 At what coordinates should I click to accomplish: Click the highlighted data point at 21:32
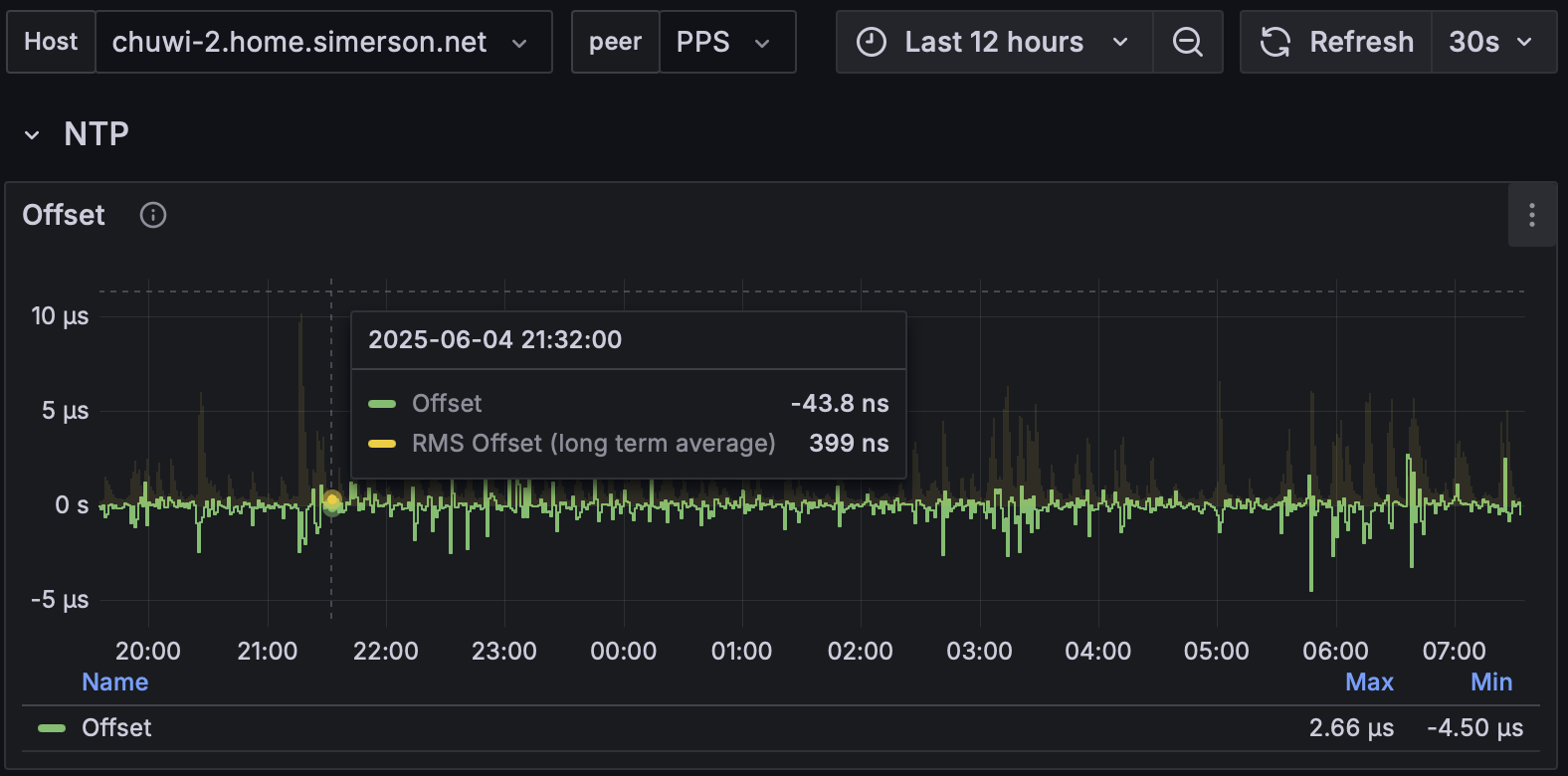tap(332, 501)
